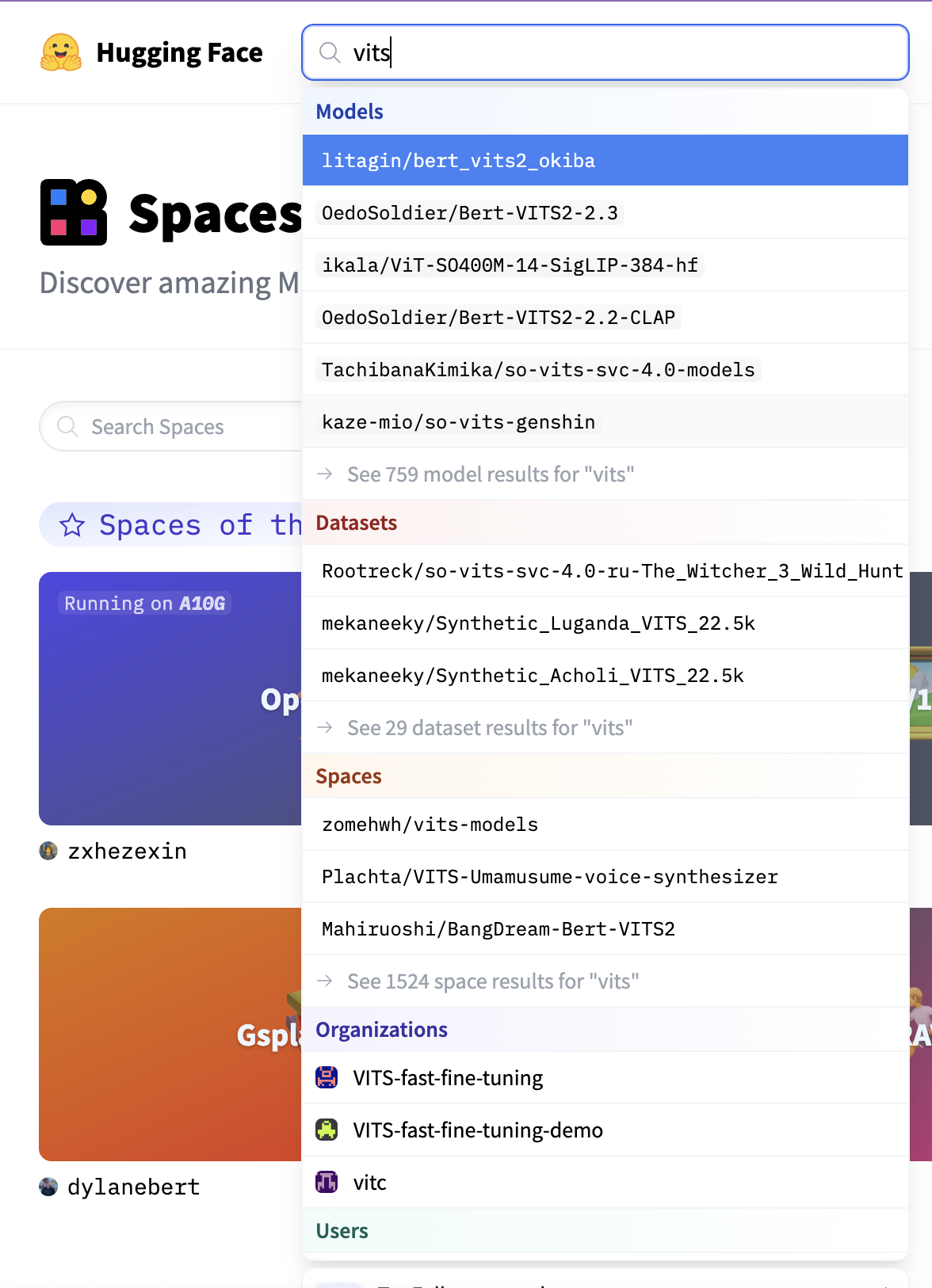Screen dimensions: 932x1288
Task: Open VITS-fast-fine-tuning organization
Action: tap(605, 1077)
